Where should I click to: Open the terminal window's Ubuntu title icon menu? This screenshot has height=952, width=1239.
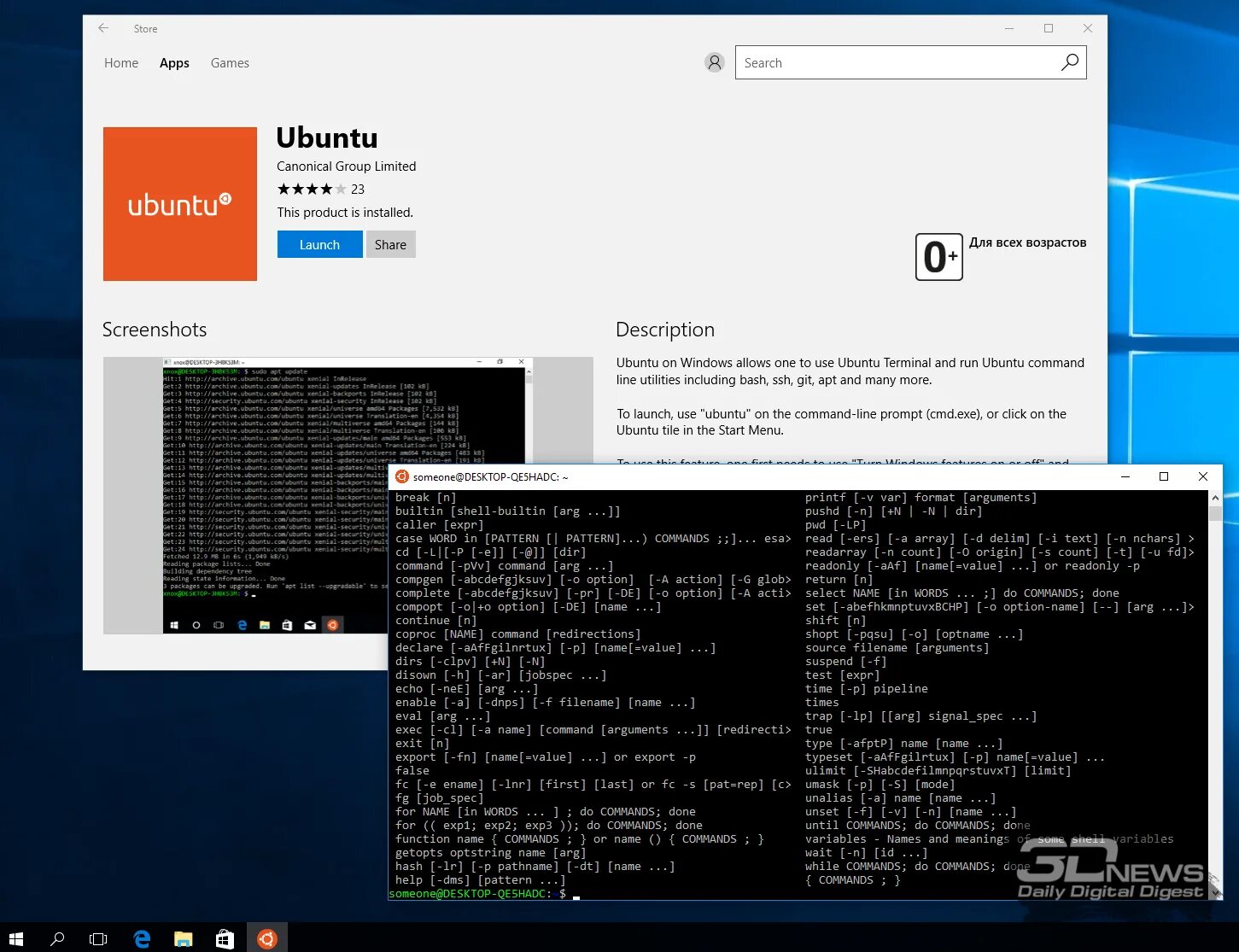pos(401,476)
